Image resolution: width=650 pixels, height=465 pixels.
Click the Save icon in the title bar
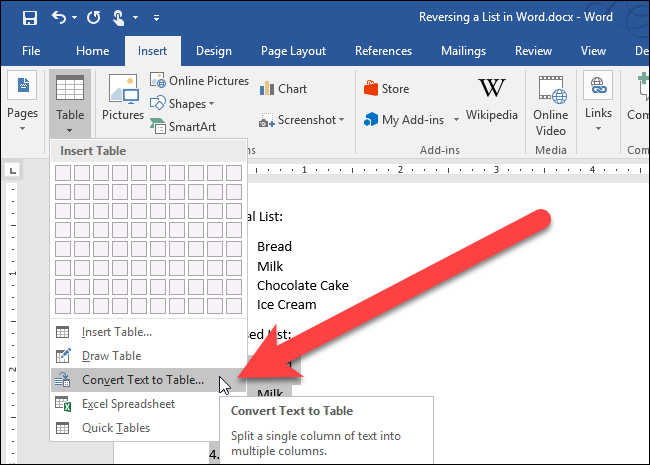pos(30,17)
